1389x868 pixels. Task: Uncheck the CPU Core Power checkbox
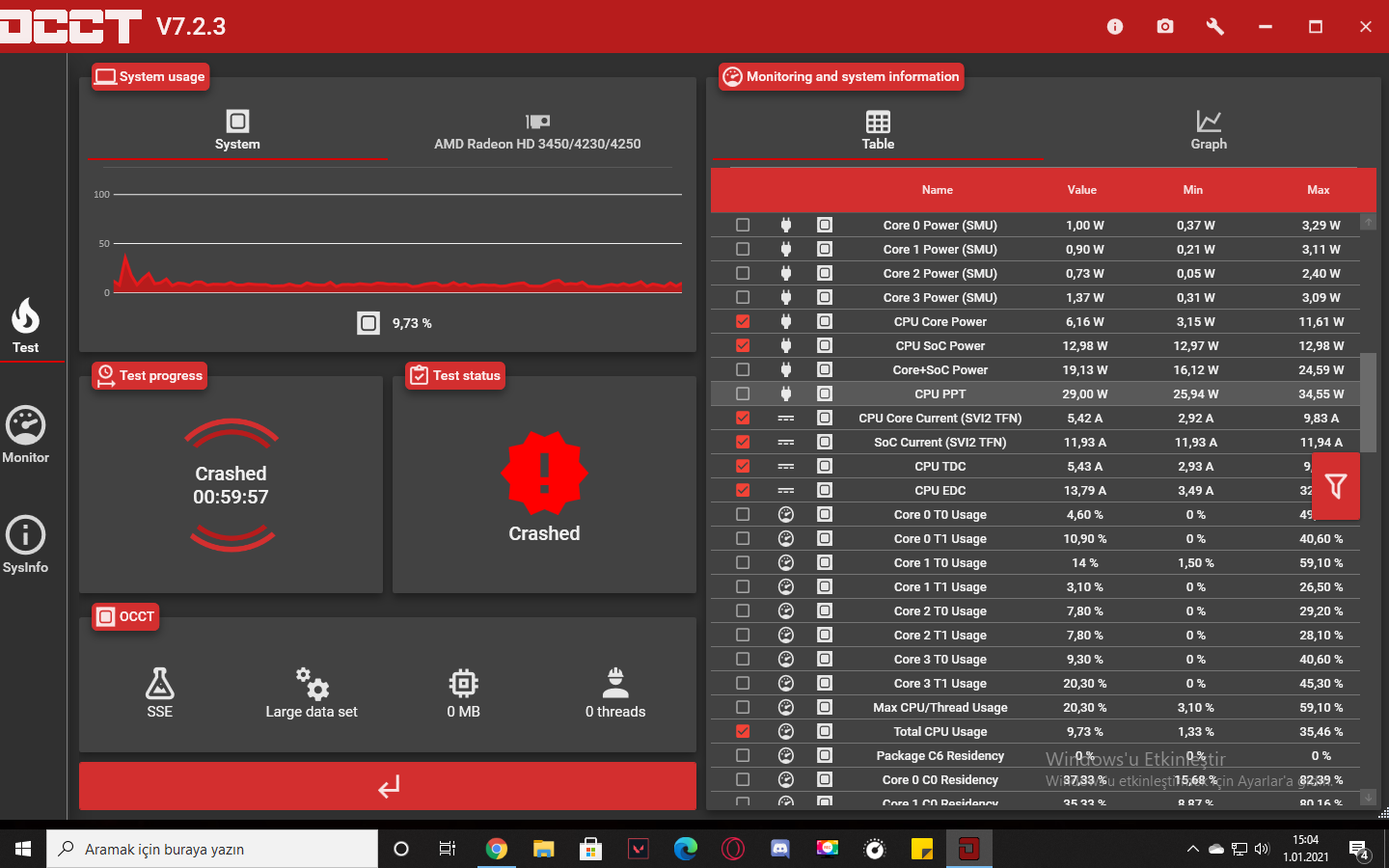pyautogui.click(x=743, y=321)
